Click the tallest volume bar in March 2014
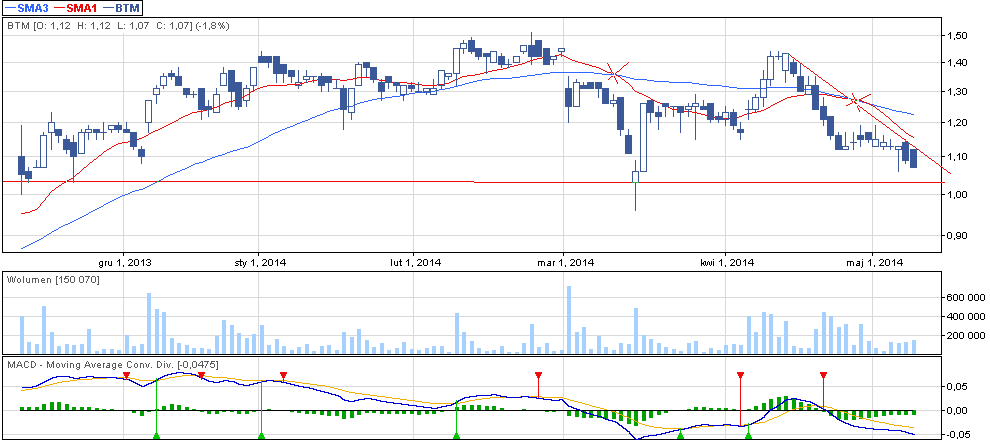 click(x=568, y=319)
